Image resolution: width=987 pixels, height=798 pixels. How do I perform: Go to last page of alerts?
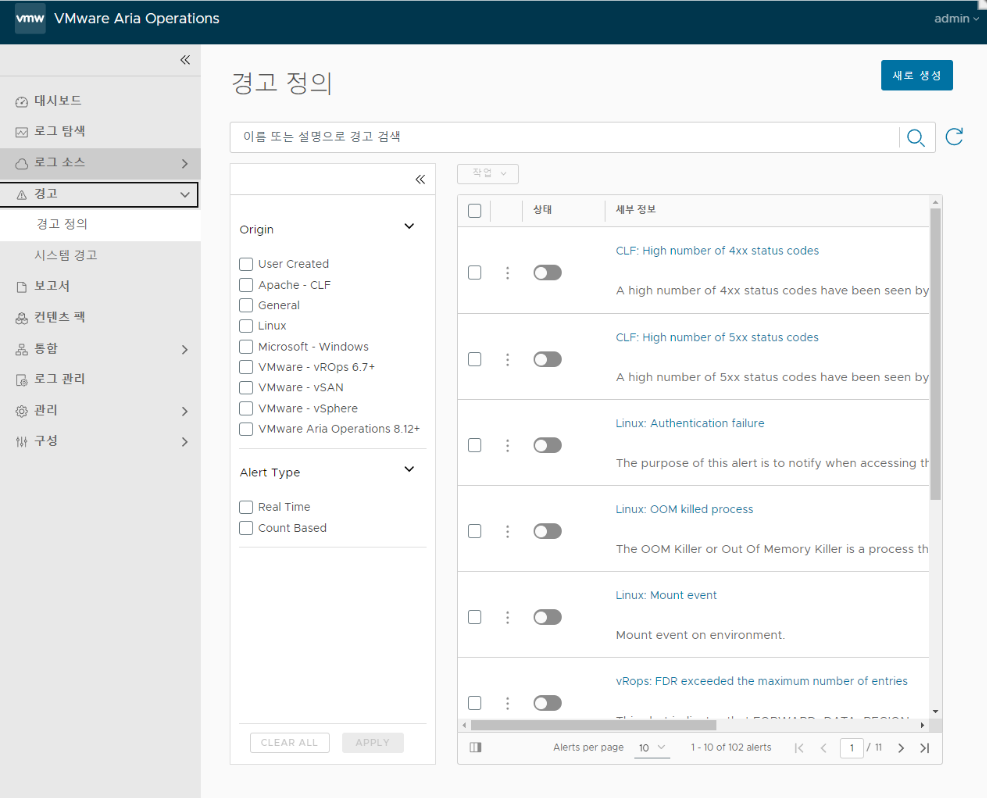click(x=925, y=748)
